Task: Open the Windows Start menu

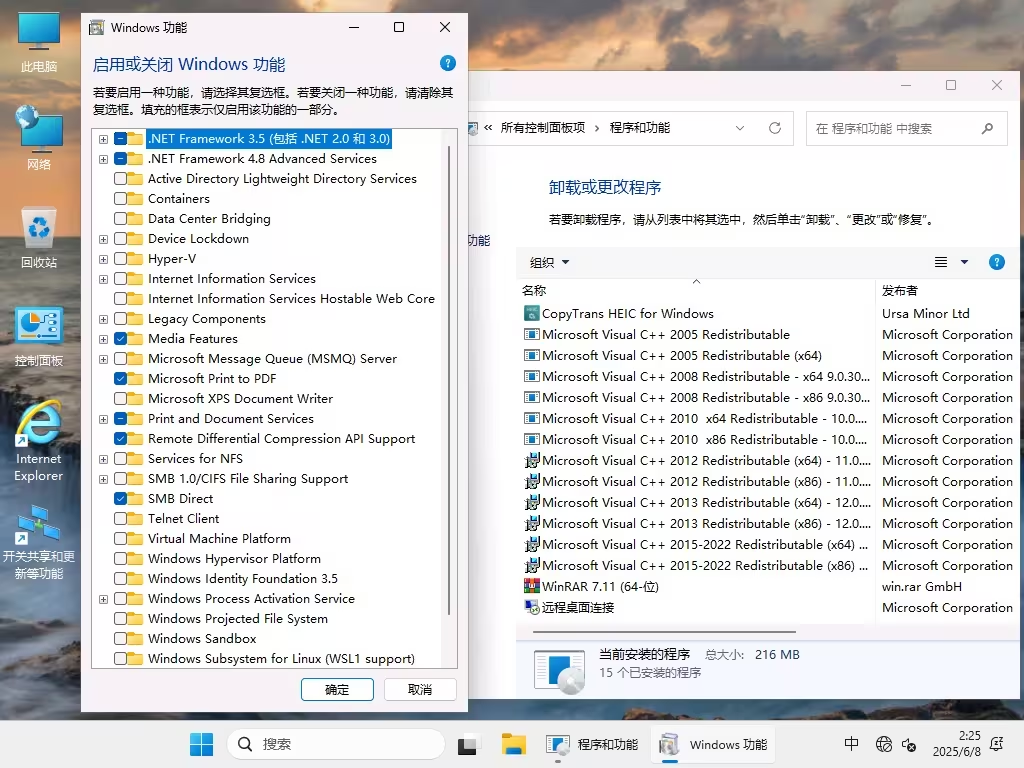Action: [x=201, y=744]
